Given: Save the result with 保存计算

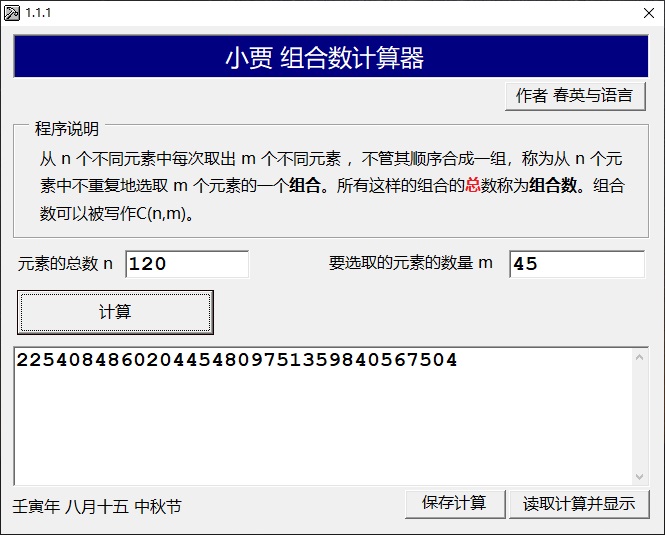Looking at the screenshot, I should click(454, 504).
